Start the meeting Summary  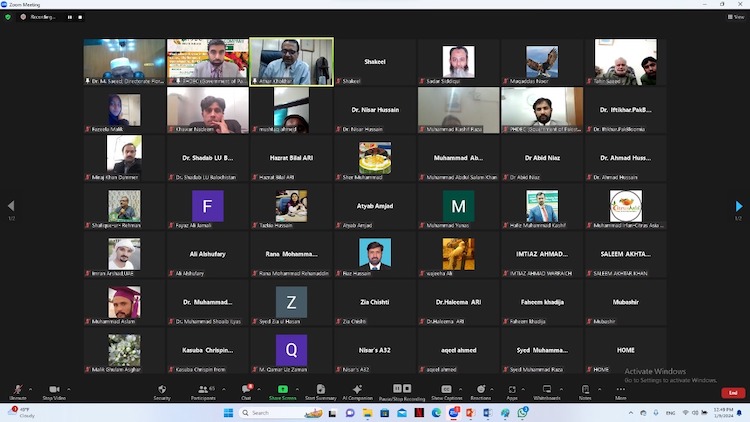[x=320, y=390]
